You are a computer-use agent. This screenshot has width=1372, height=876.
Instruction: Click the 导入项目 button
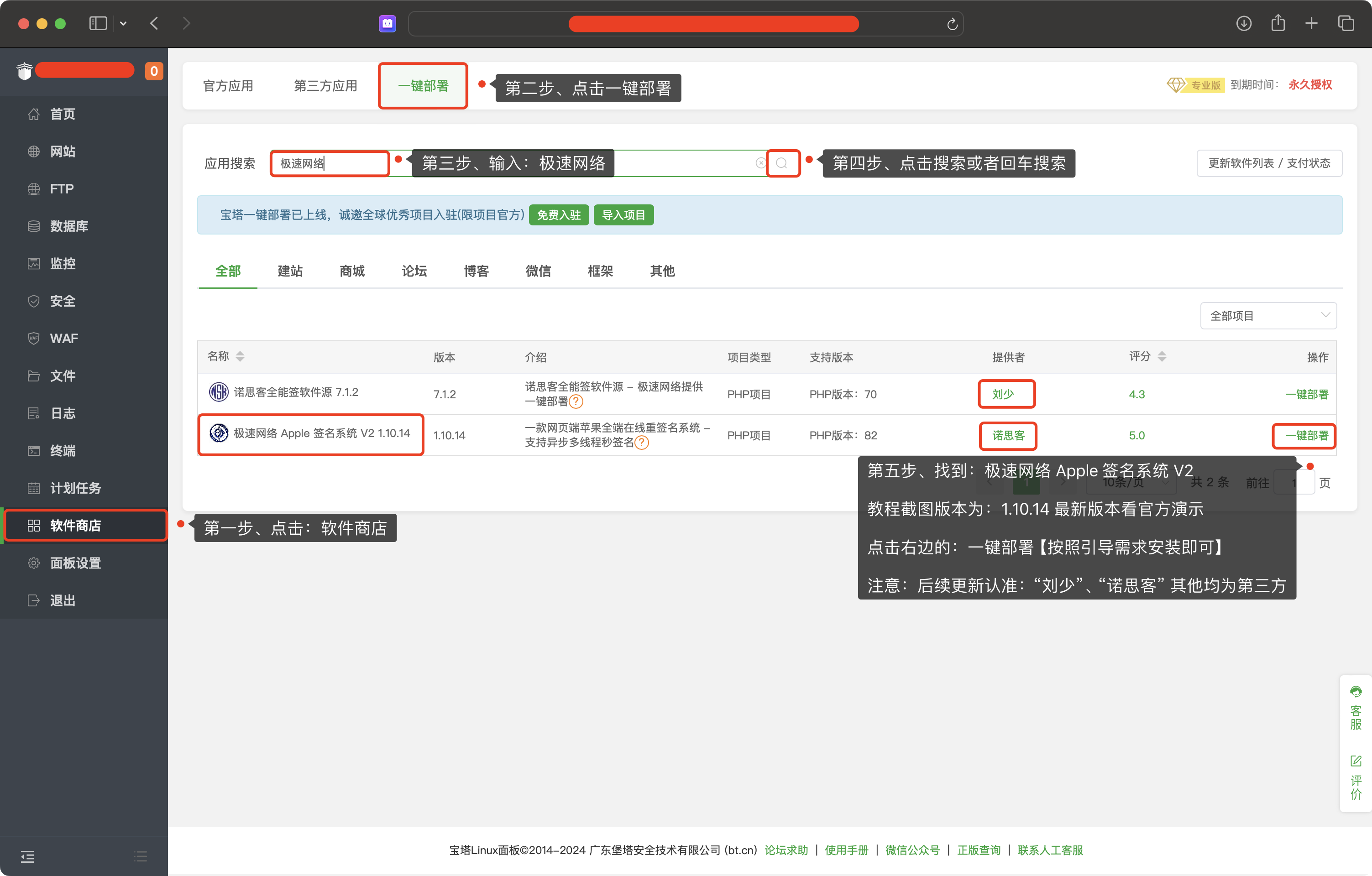[x=623, y=215]
